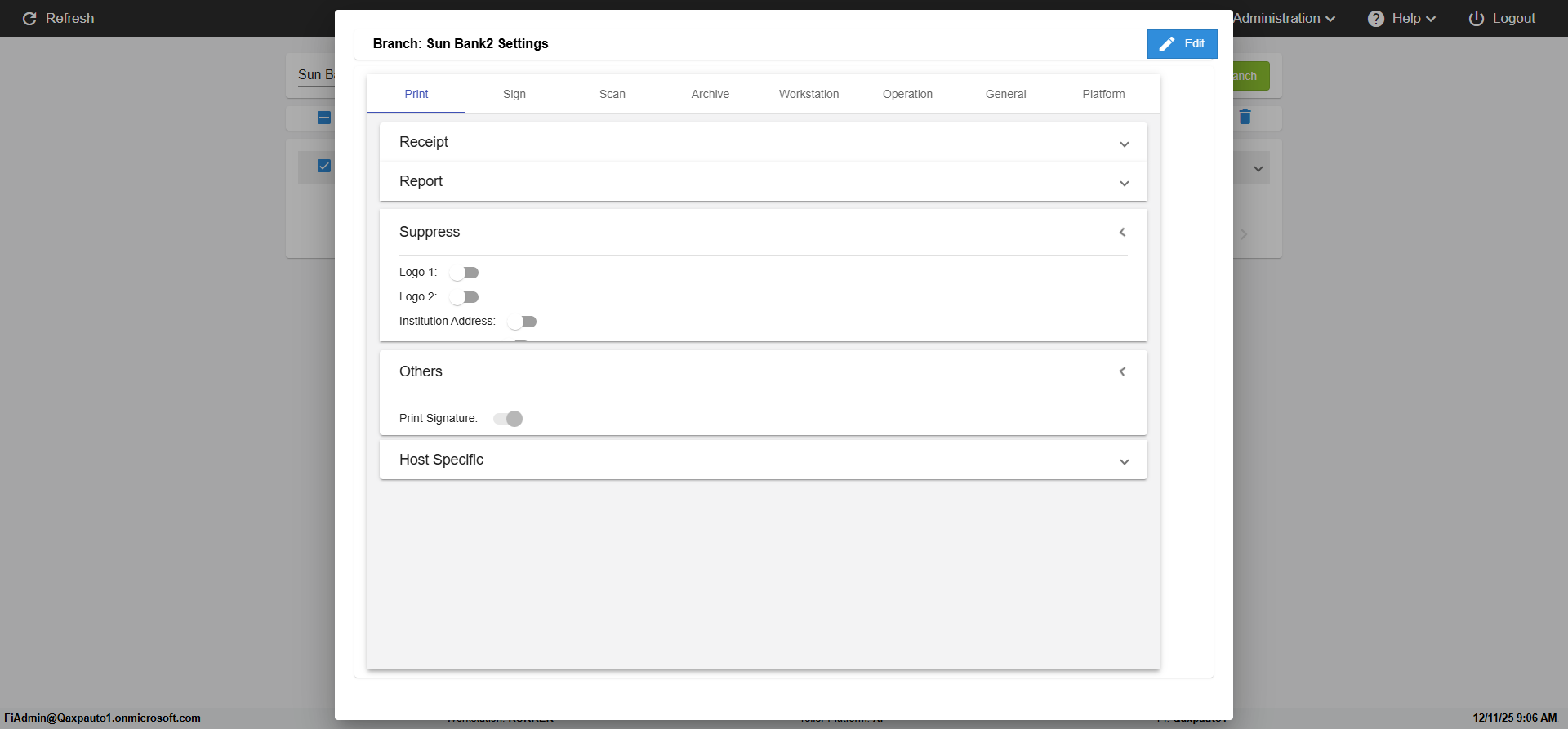Open the Archive tab

coord(710,94)
